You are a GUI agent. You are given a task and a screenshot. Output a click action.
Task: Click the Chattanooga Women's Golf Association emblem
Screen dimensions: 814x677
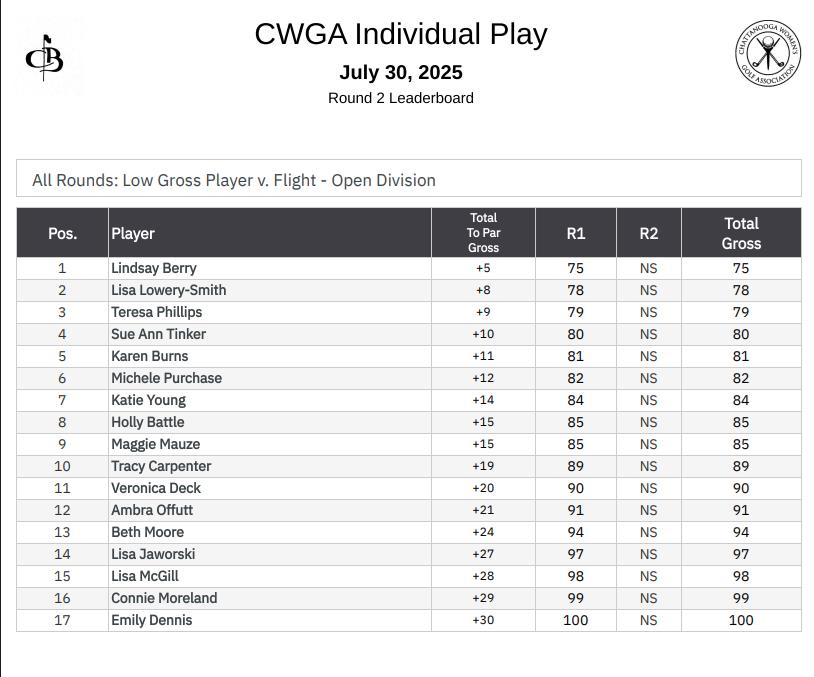pyautogui.click(x=768, y=53)
